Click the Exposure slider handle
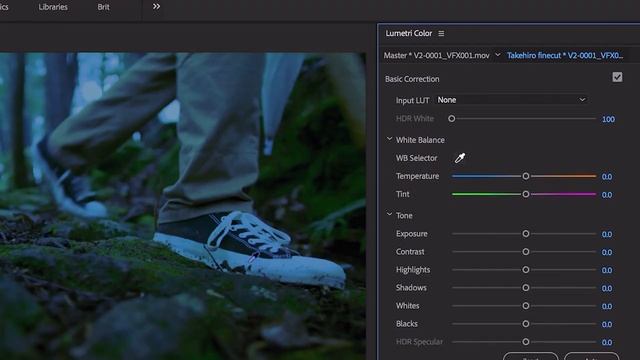Viewport: 640px width, 360px height. (x=526, y=233)
